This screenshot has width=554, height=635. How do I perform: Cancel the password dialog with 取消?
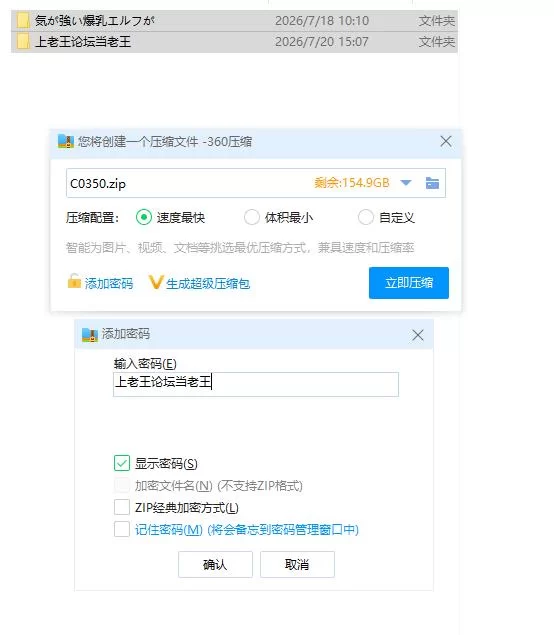pos(297,564)
